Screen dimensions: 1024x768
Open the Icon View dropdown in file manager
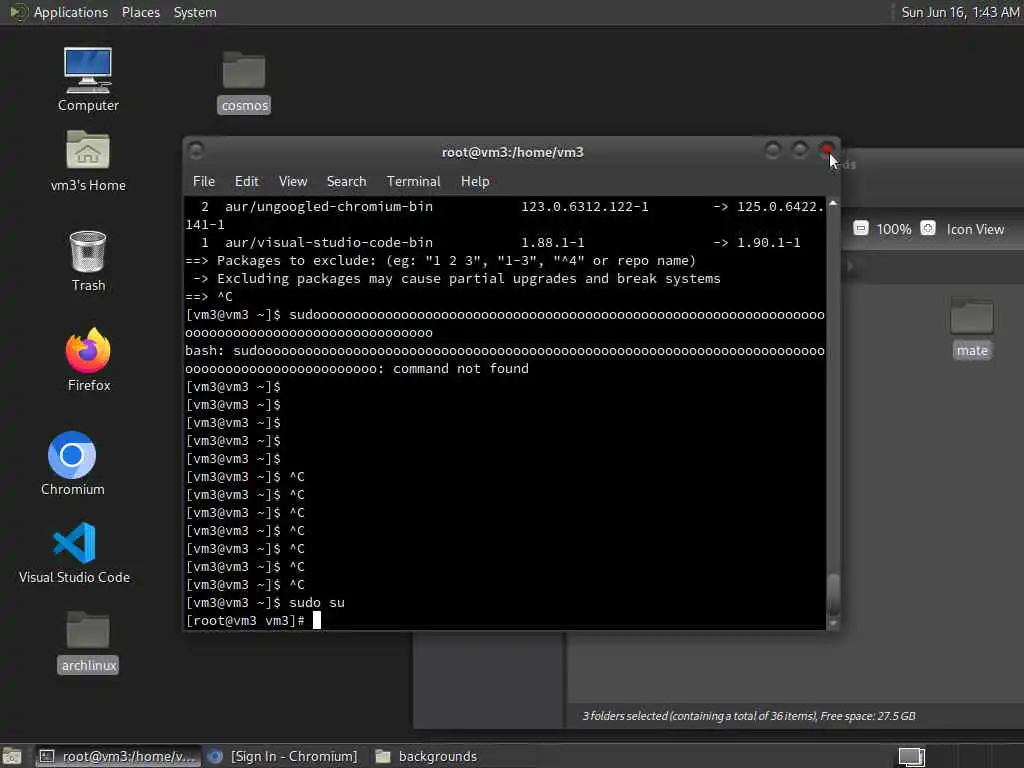(x=975, y=229)
